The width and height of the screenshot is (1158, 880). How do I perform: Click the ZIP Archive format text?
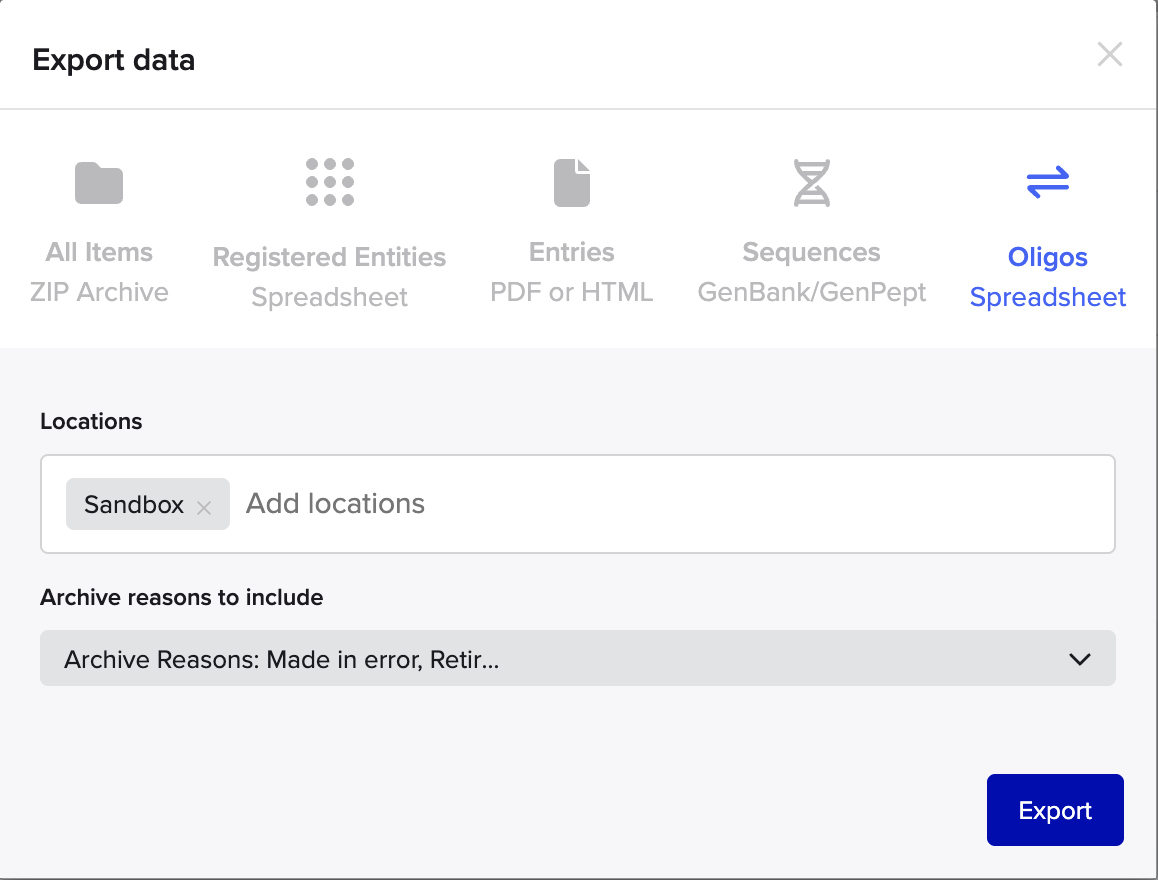(99, 292)
